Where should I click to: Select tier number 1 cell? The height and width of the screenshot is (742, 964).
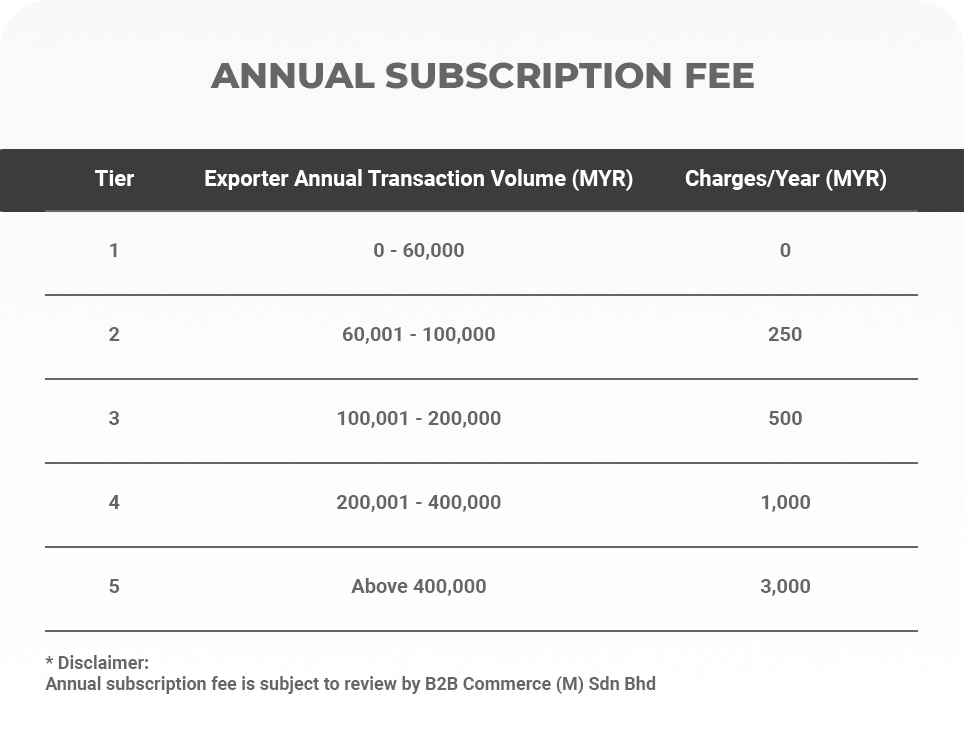tap(114, 251)
